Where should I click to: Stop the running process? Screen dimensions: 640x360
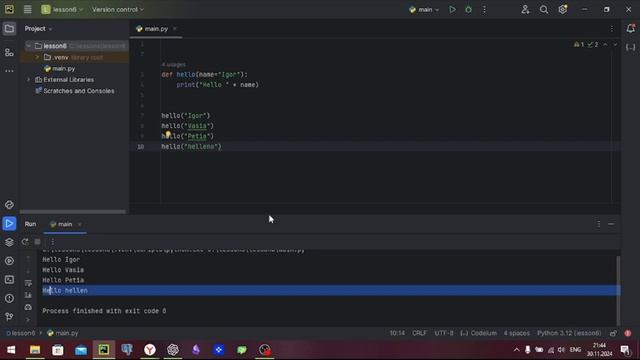(x=38, y=242)
